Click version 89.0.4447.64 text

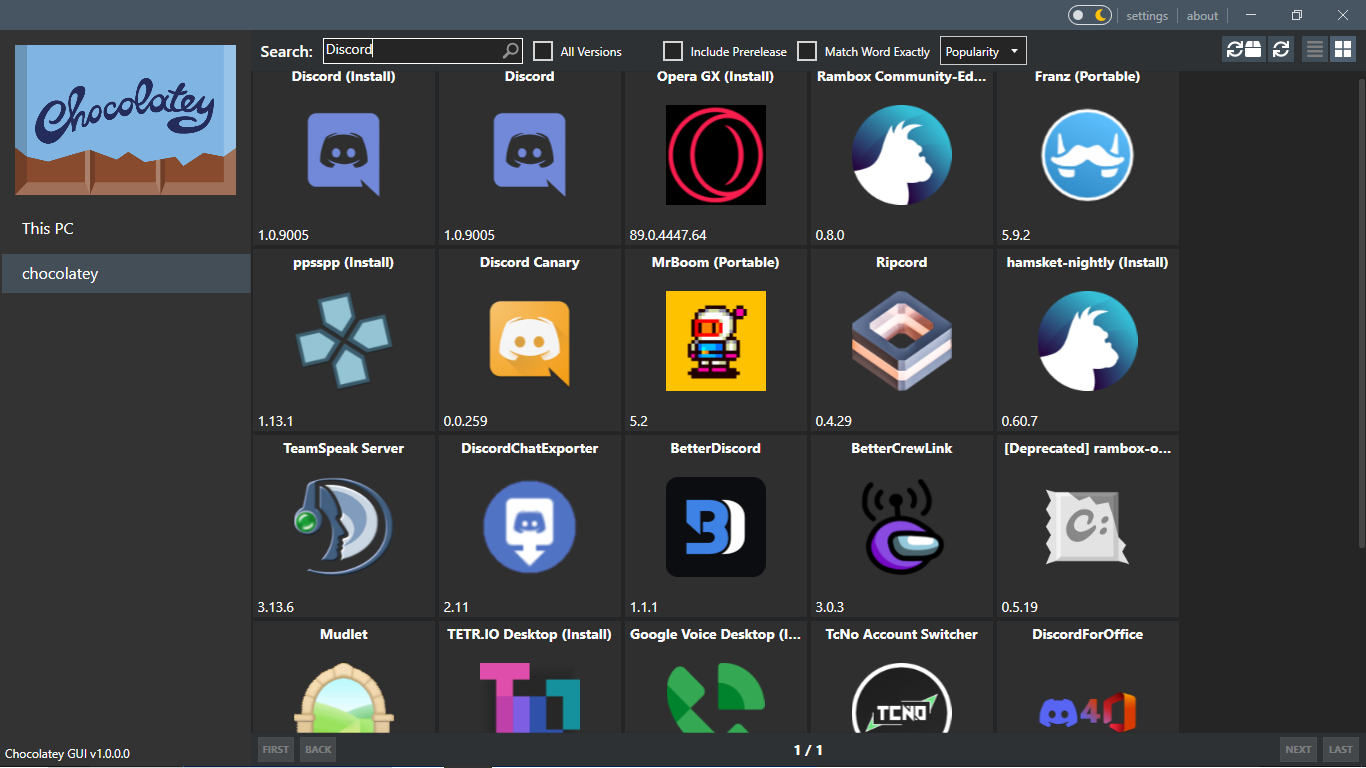(668, 235)
